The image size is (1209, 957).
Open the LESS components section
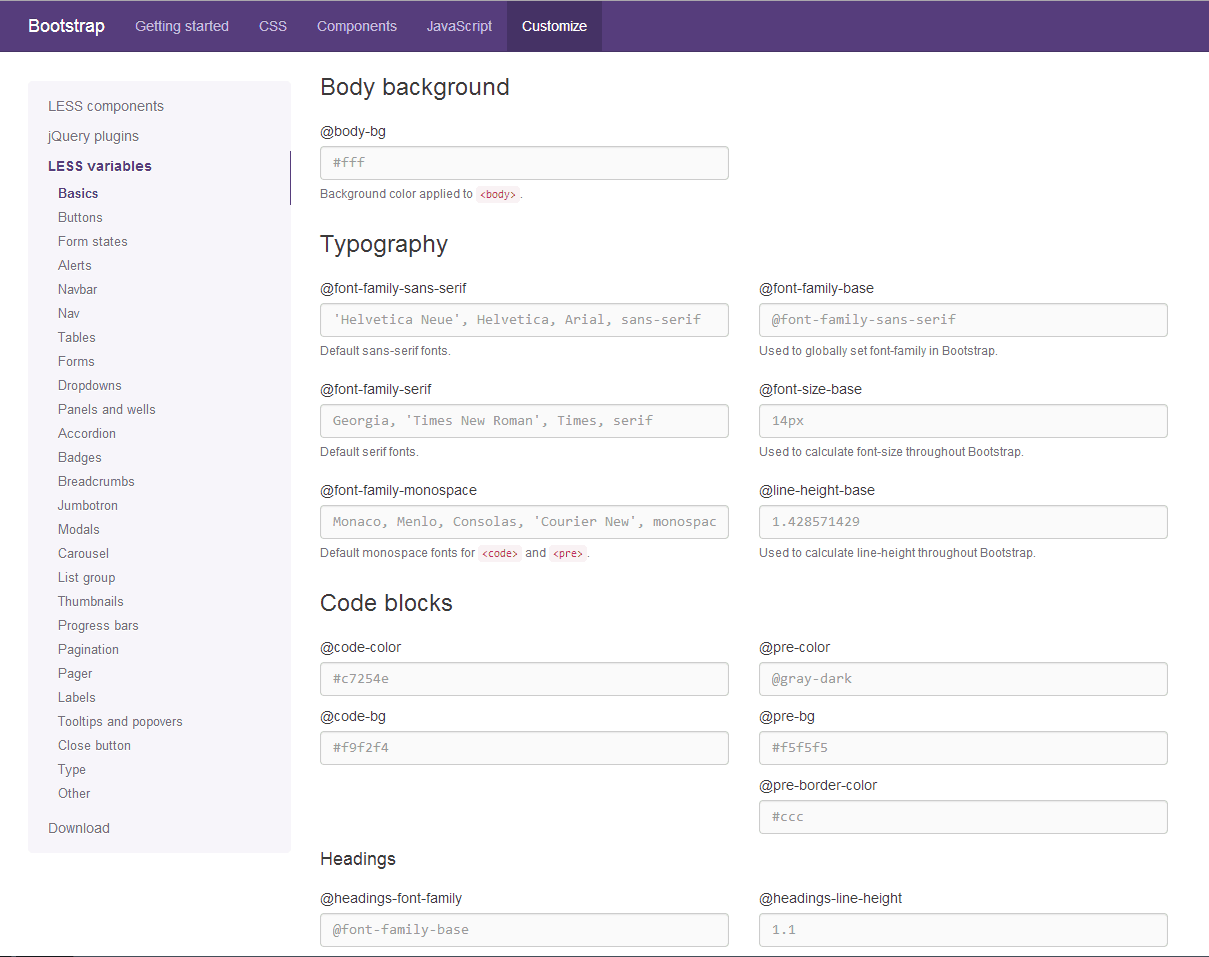point(105,105)
